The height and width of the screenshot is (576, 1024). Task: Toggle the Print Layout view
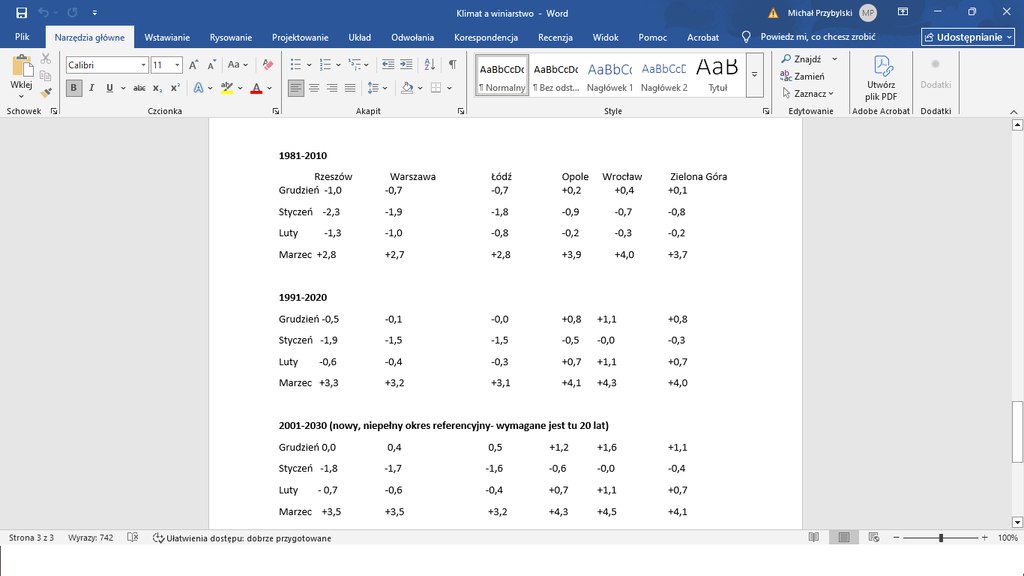pyautogui.click(x=844, y=537)
